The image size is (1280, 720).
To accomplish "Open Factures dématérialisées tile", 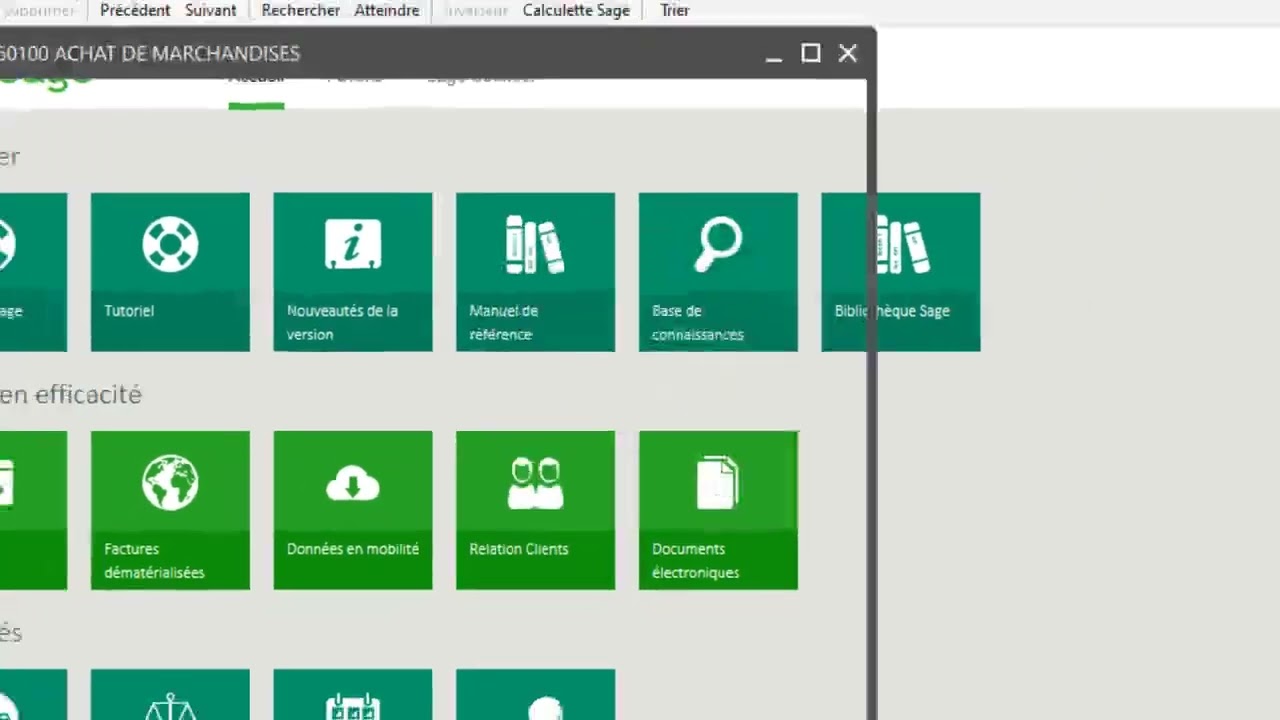I will (170, 510).
